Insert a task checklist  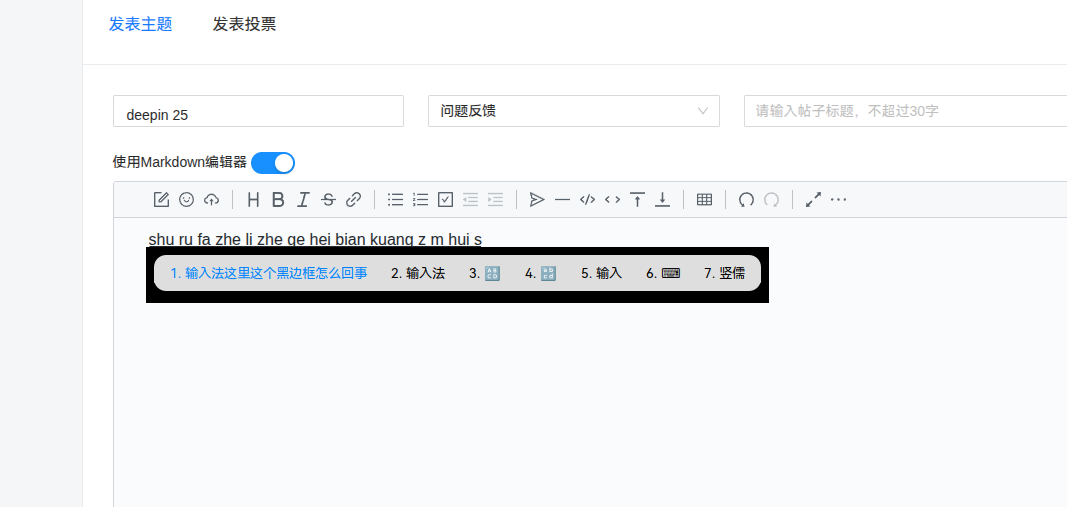pos(446,199)
